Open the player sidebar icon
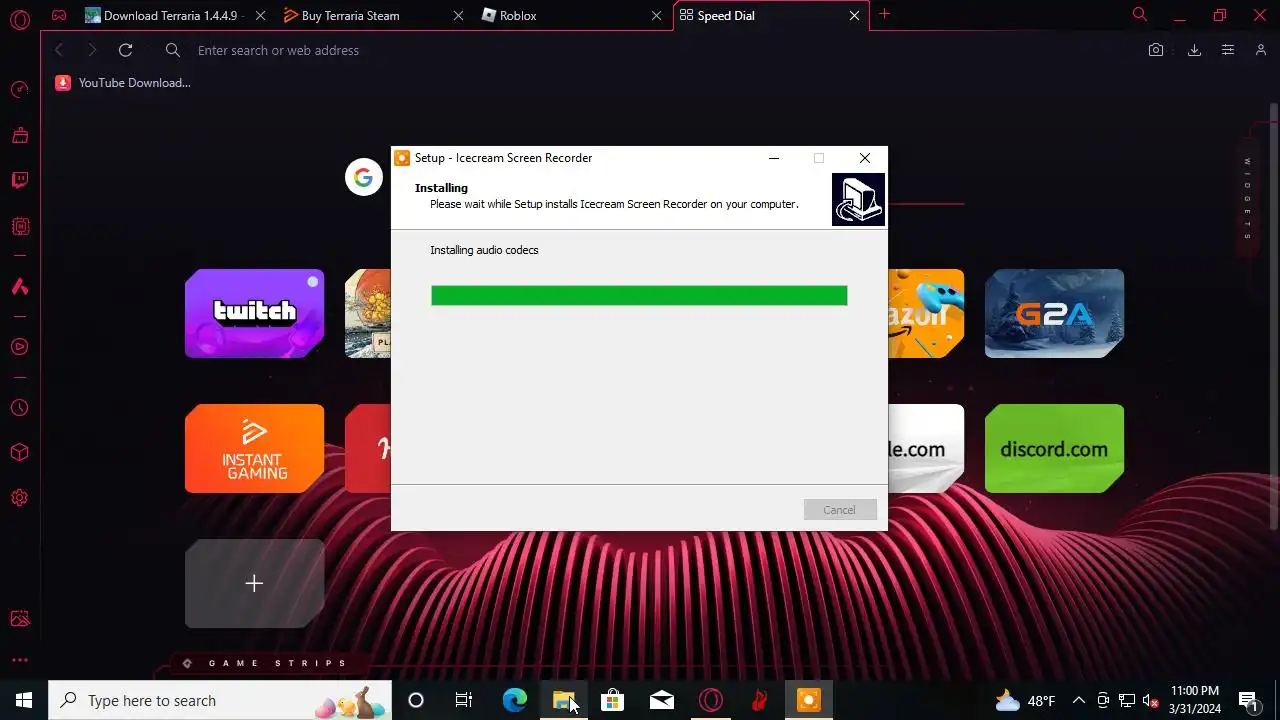 point(19,347)
